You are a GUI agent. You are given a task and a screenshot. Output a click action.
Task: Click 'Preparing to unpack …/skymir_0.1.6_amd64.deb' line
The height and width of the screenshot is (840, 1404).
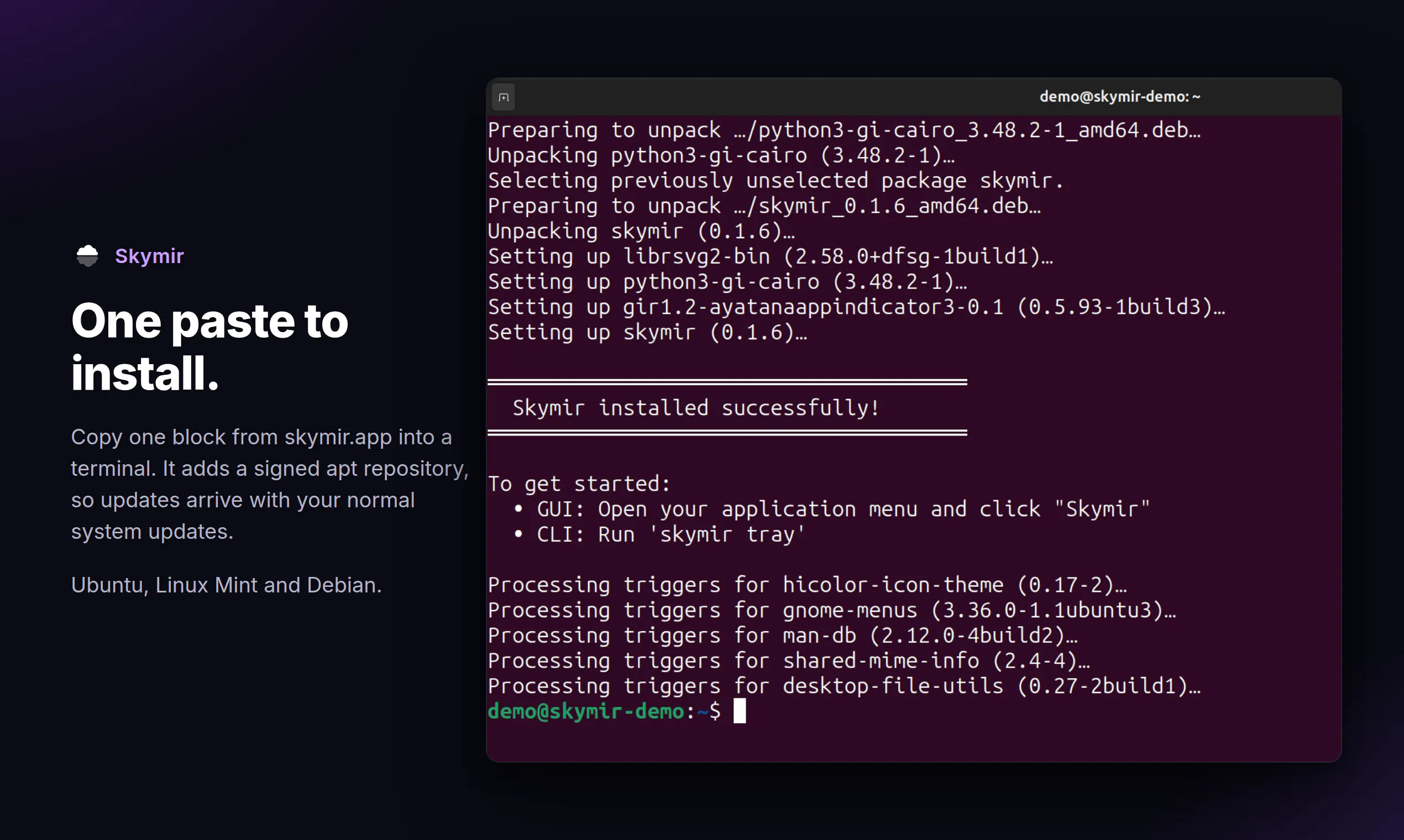(764, 206)
